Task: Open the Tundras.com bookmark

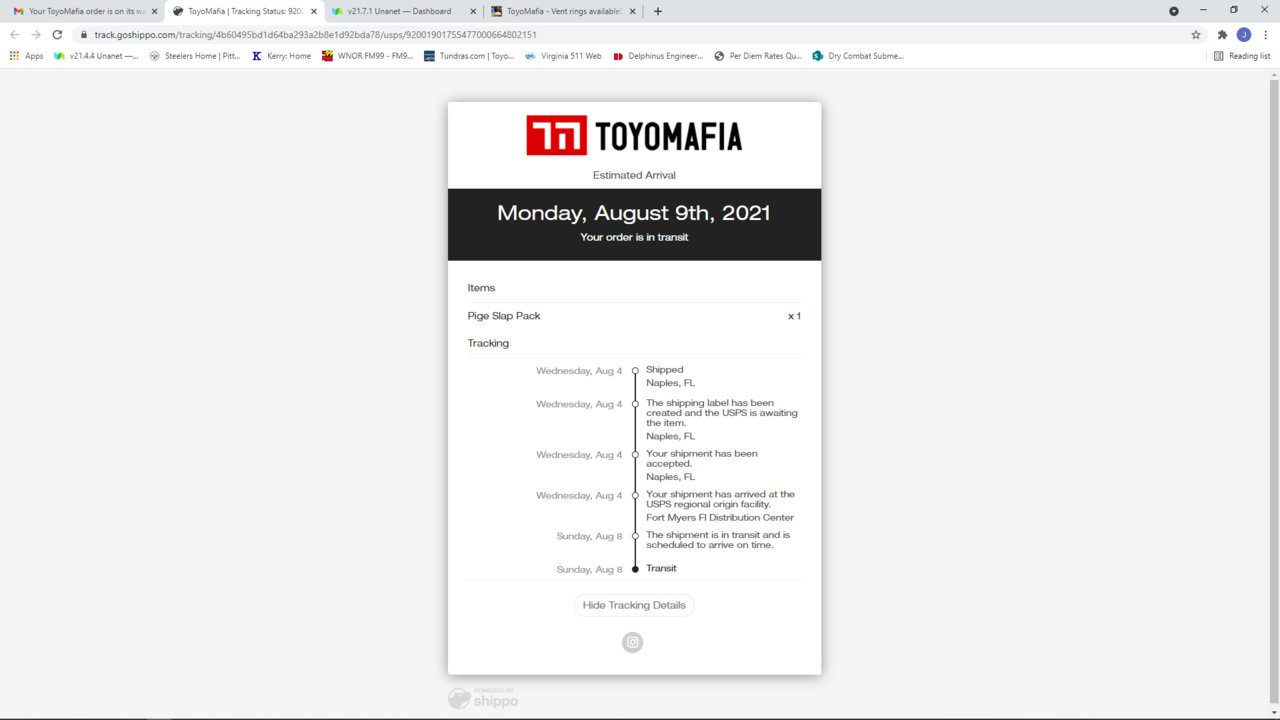Action: [x=469, y=56]
